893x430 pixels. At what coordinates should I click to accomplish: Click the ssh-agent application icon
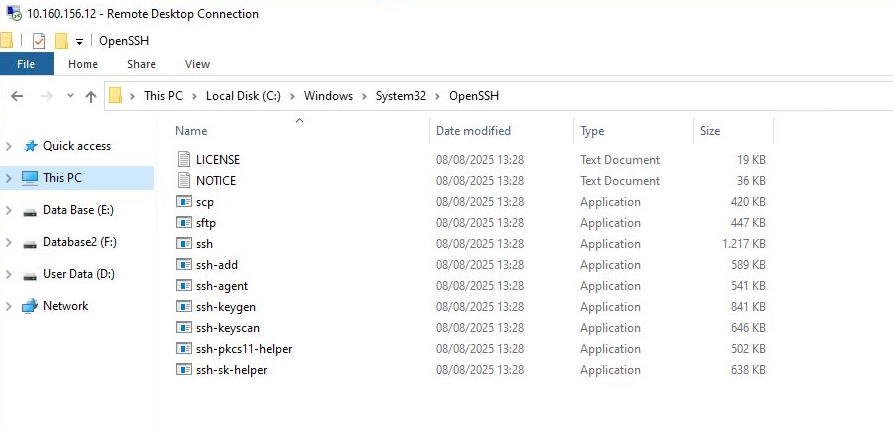tap(183, 286)
